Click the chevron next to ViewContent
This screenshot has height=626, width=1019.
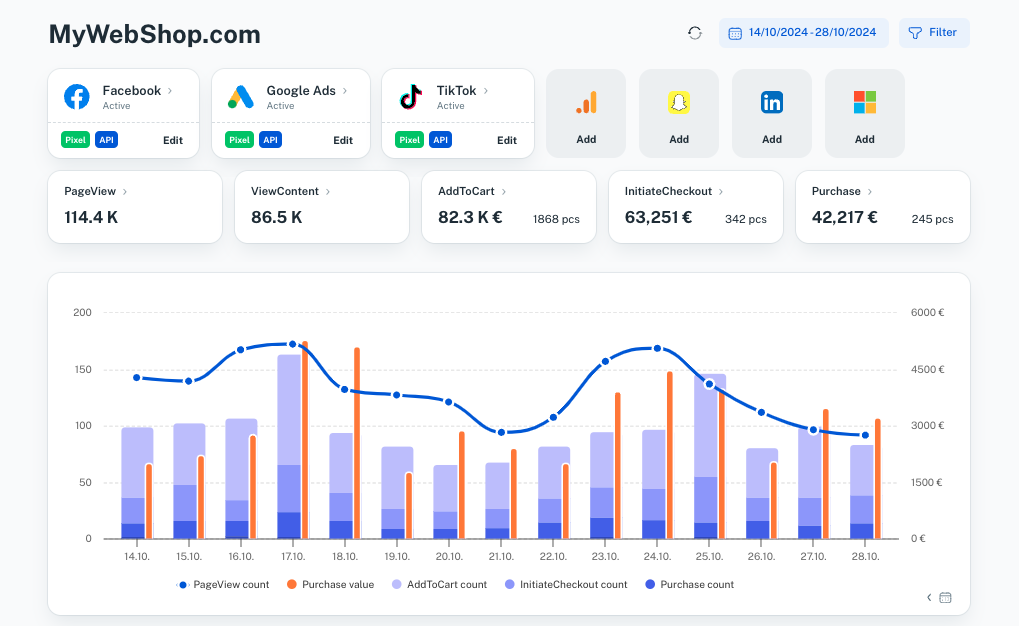[328, 192]
